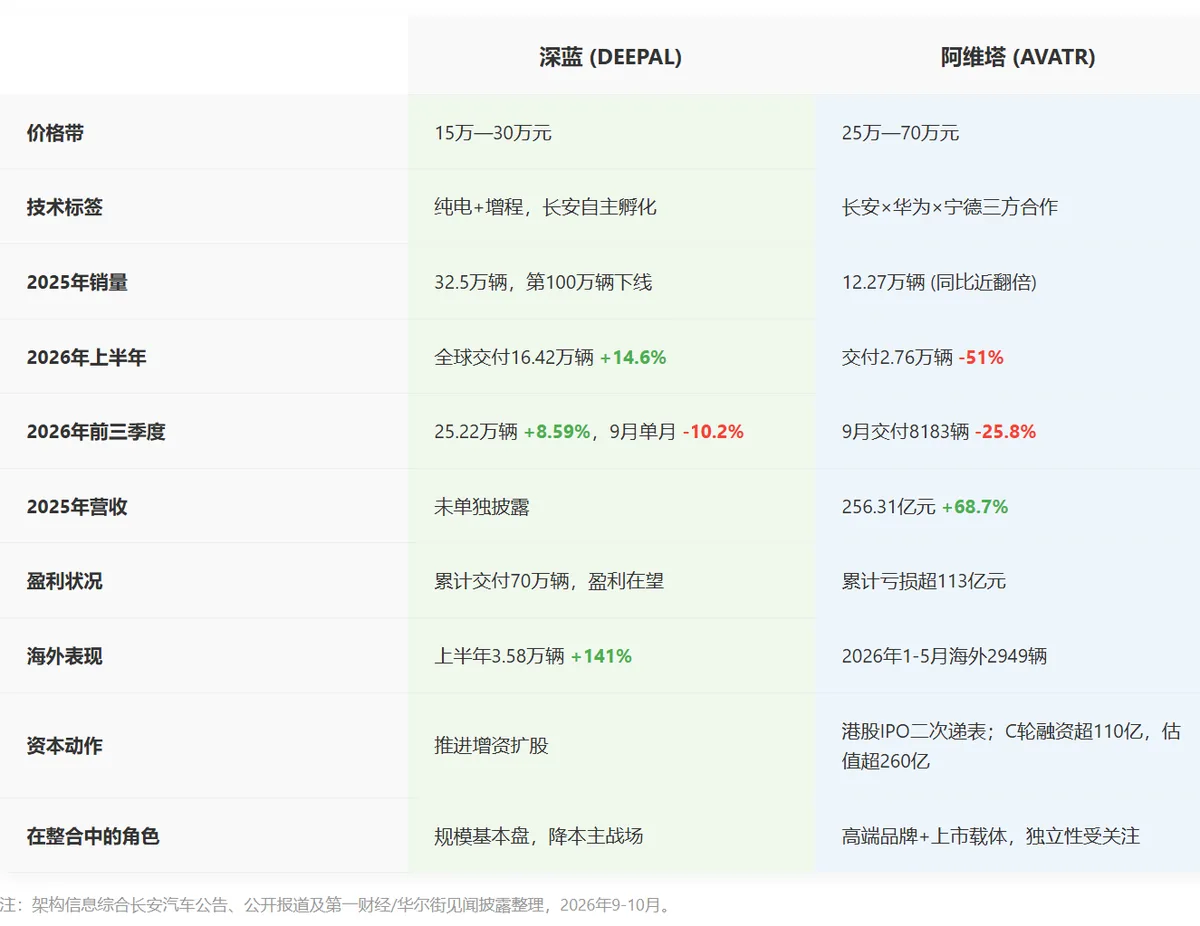Click the 15万—30万元 price cell
1200x926 pixels.
(x=611, y=133)
